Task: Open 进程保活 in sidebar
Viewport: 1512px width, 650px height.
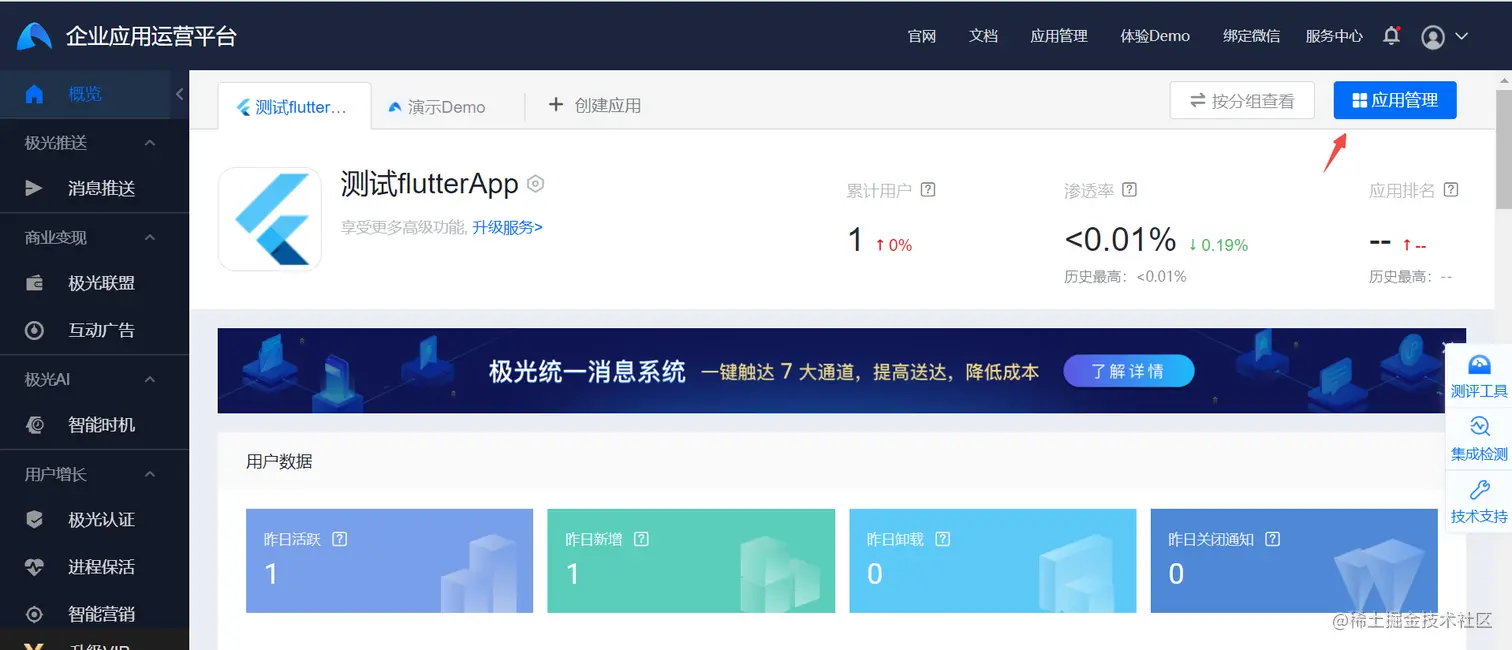Action: [94, 567]
